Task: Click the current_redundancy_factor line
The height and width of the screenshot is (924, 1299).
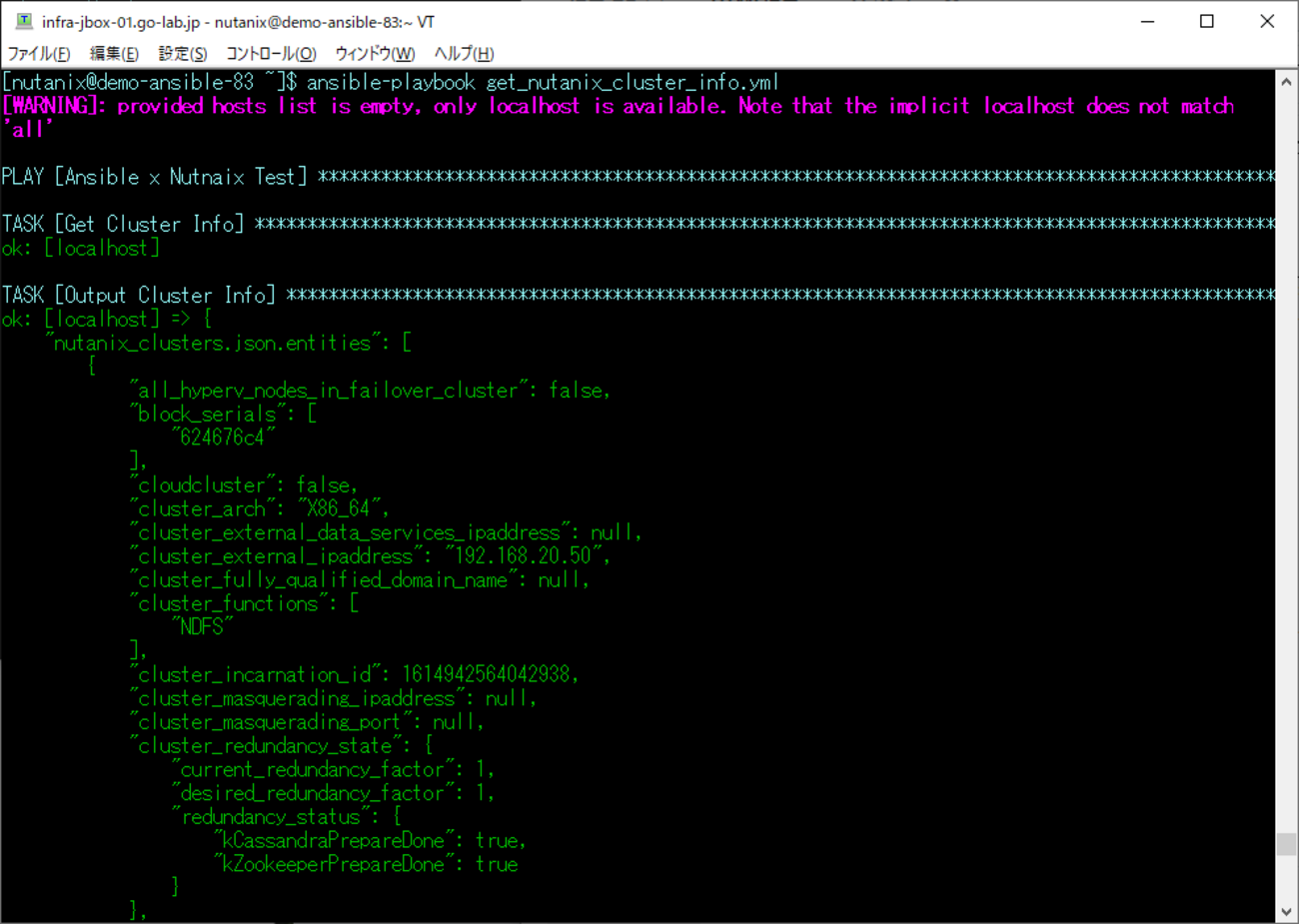Action: tap(333, 769)
